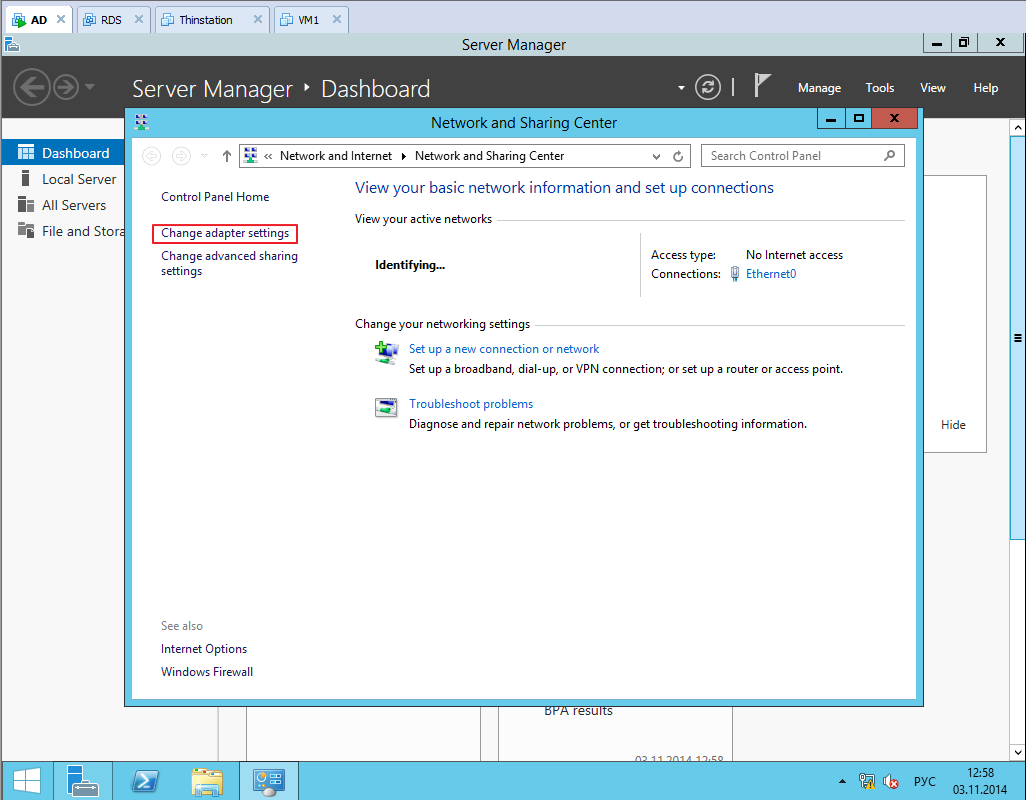Open the Manage menu
The height and width of the screenshot is (800, 1026).
(819, 88)
